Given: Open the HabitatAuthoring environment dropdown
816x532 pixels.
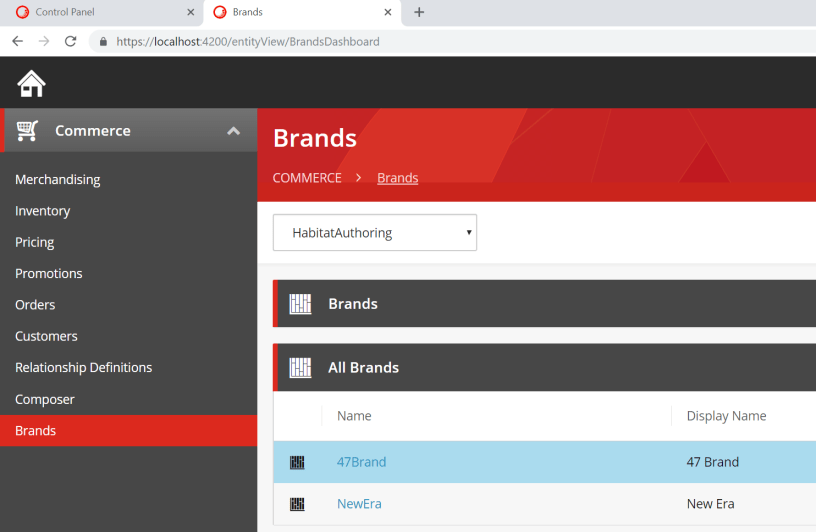Looking at the screenshot, I should [375, 233].
